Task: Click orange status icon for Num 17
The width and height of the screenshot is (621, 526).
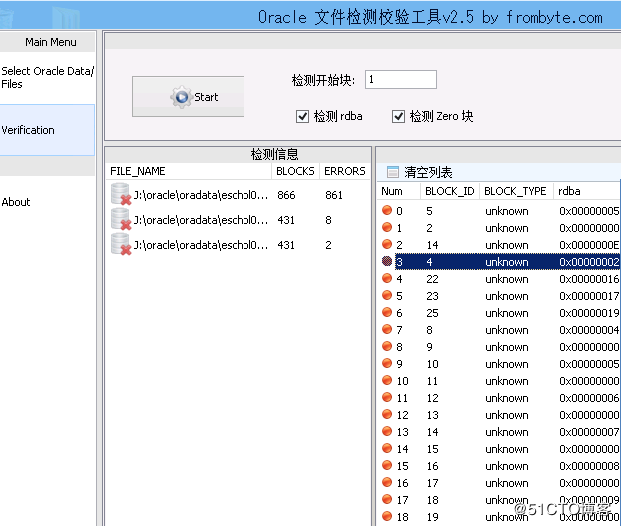Action: [x=387, y=499]
